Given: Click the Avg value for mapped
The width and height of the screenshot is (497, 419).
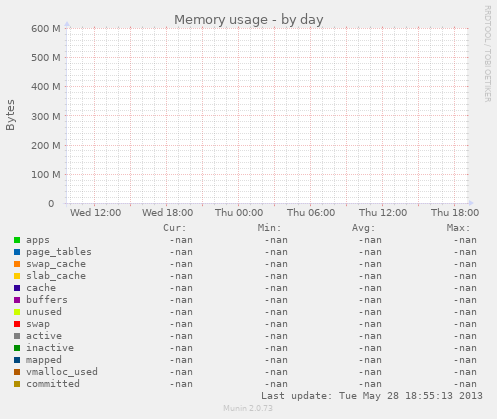Looking at the screenshot, I should [x=370, y=360].
